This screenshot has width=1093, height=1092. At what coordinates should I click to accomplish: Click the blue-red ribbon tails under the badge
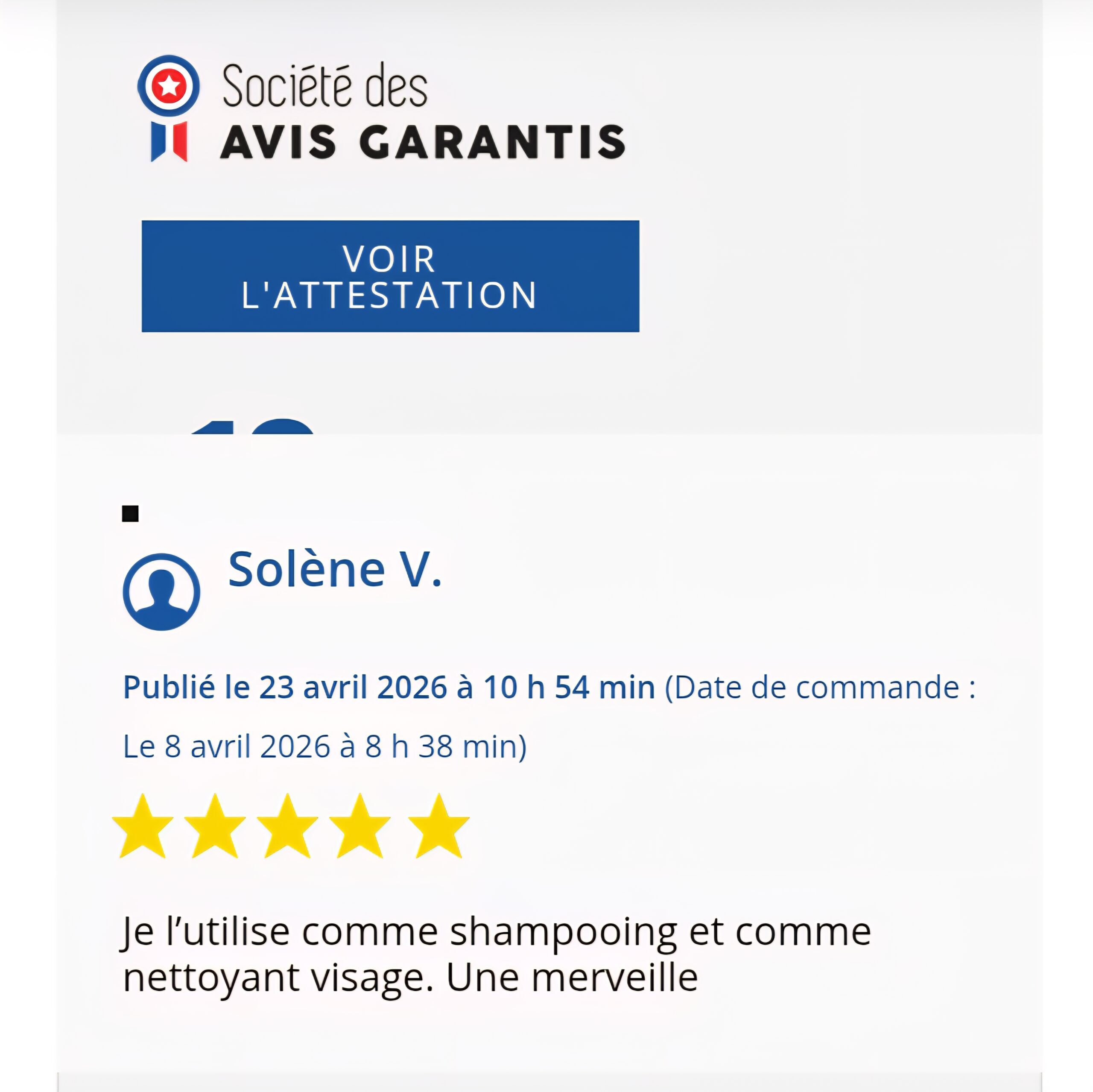tap(169, 141)
